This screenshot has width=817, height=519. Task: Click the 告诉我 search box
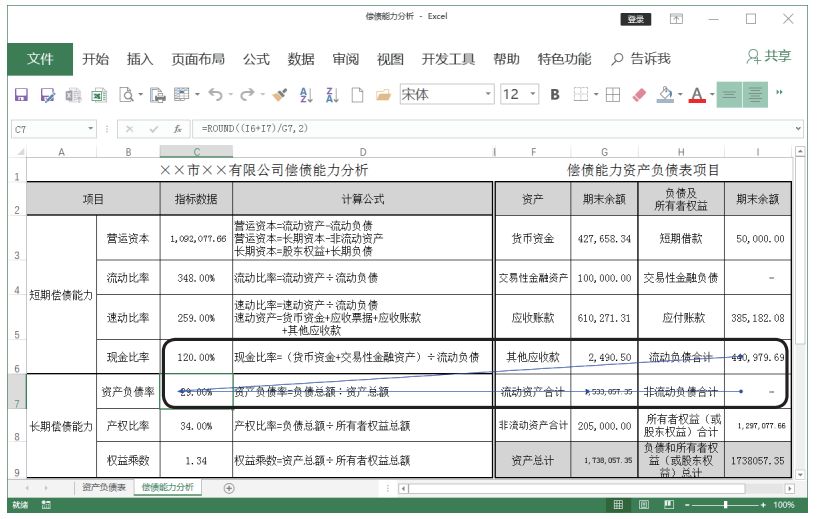(641, 59)
